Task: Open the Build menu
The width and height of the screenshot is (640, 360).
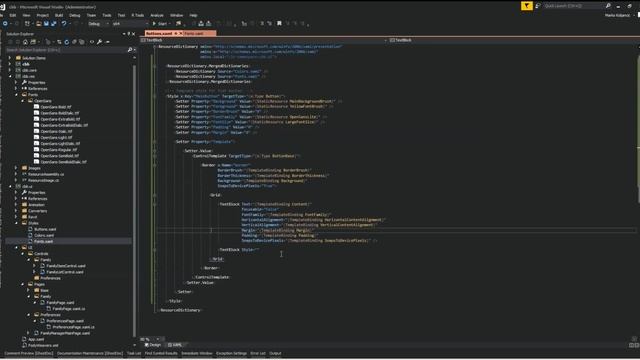Action: (x=59, y=15)
